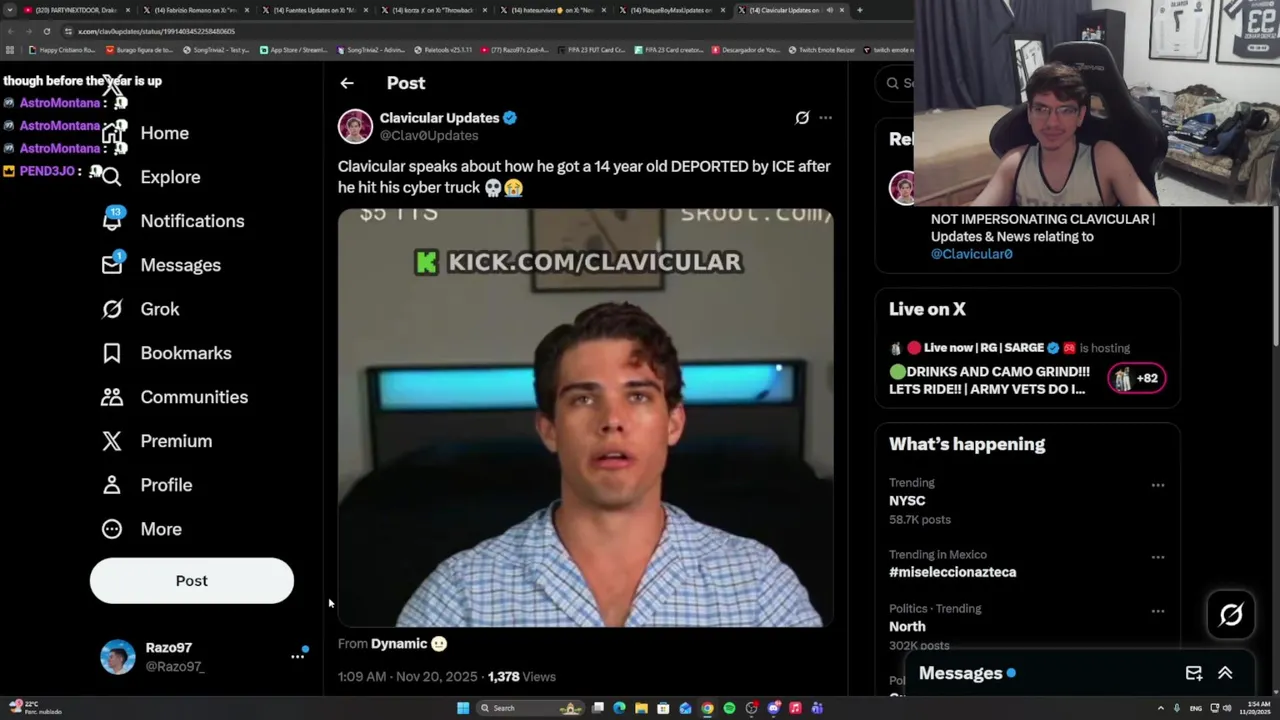Viewport: 1280px width, 720px height.
Task: Switch to the PlaqueBoyMaxUpdates tab
Action: click(x=671, y=10)
